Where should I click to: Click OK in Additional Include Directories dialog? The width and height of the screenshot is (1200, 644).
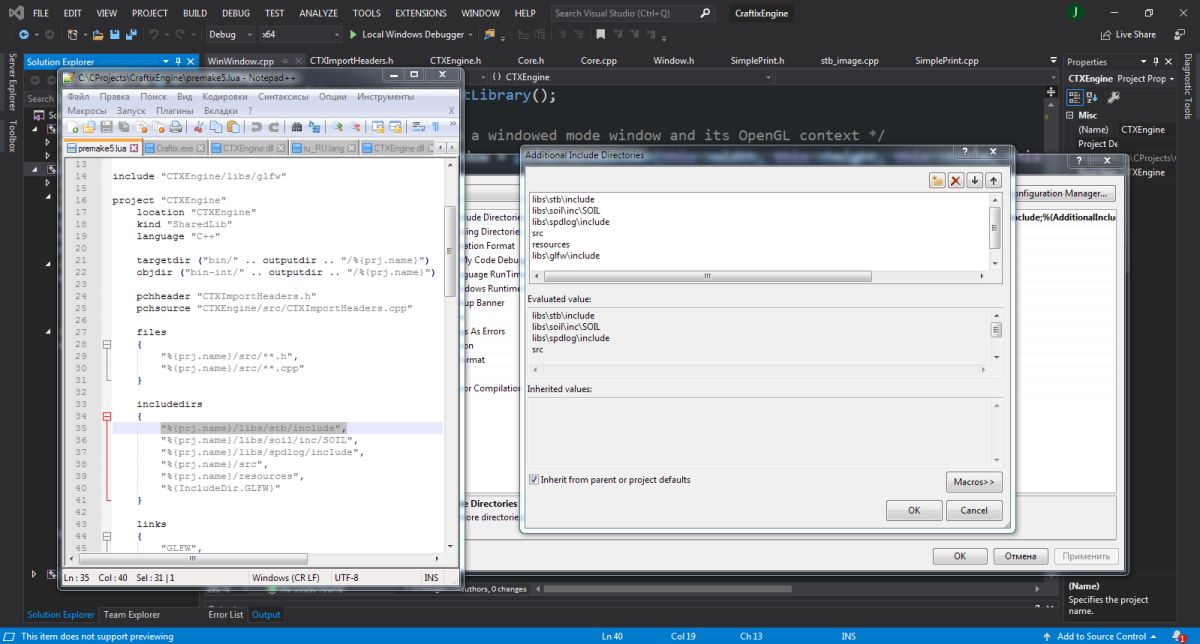914,510
